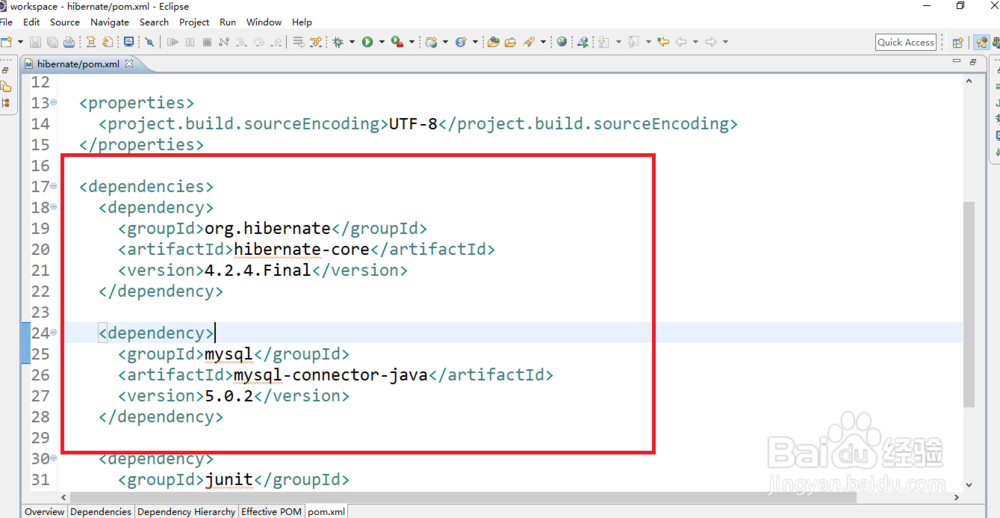Collapse the junit dependency at line 30

(54, 458)
